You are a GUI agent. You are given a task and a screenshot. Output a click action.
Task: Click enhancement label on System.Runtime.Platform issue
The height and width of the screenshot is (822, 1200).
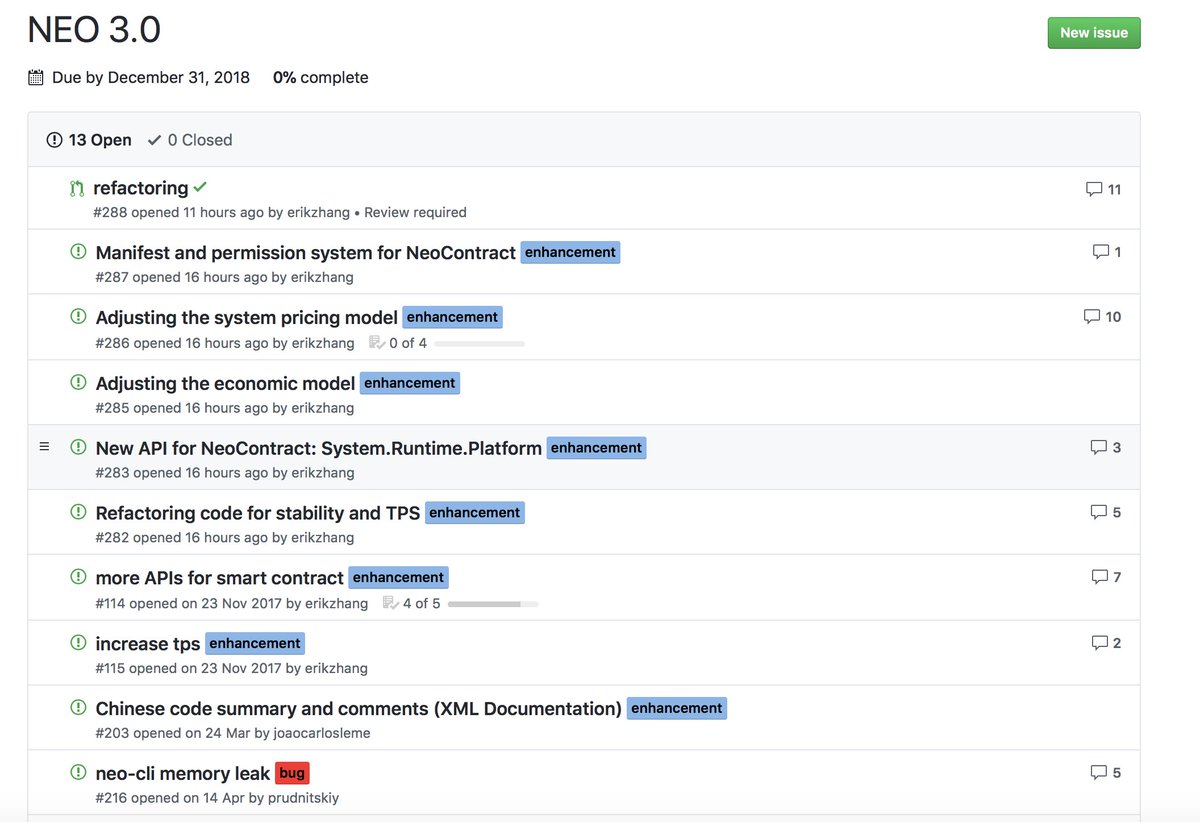(597, 449)
